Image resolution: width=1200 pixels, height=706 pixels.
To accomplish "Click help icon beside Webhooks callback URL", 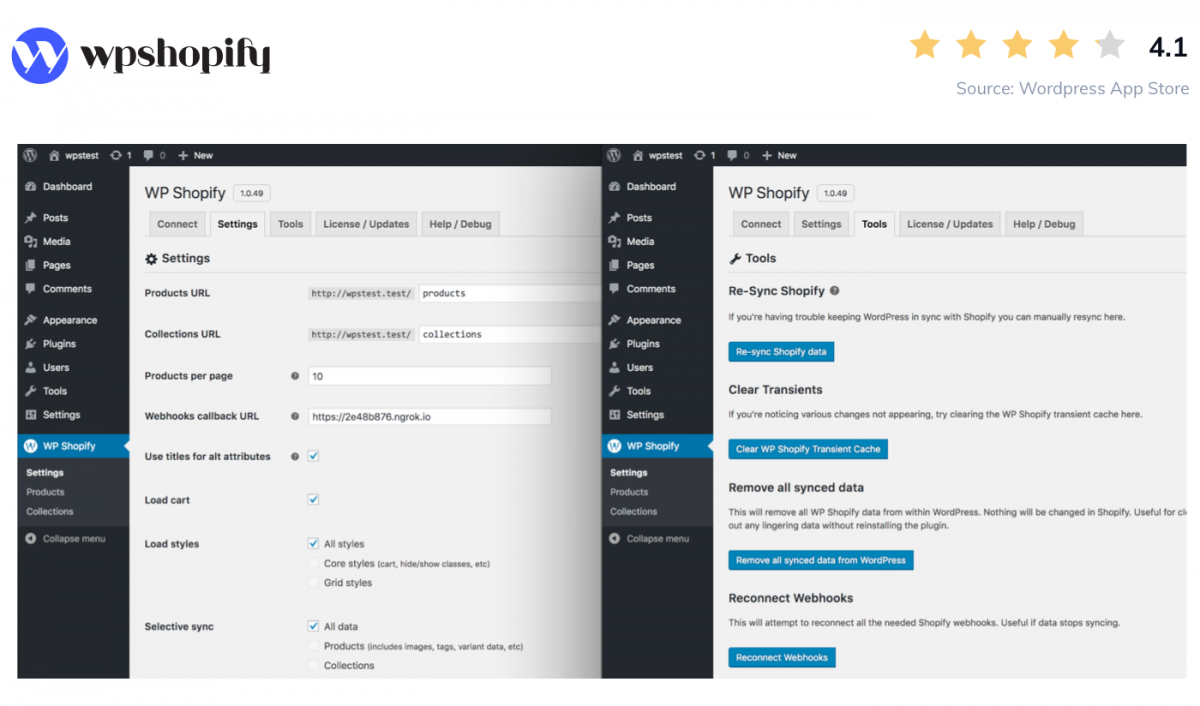I will pyautogui.click(x=295, y=416).
